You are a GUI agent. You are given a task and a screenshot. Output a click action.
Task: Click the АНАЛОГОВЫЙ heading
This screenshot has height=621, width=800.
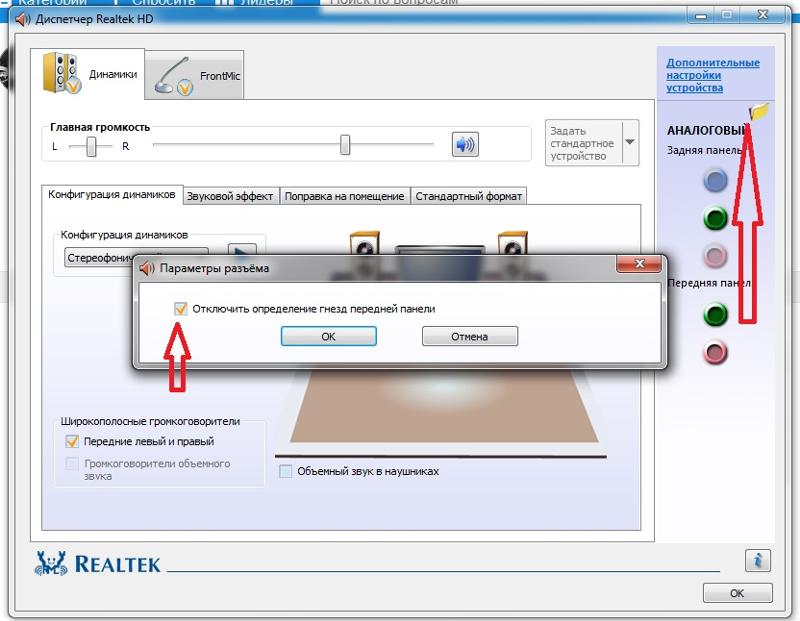tap(707, 131)
